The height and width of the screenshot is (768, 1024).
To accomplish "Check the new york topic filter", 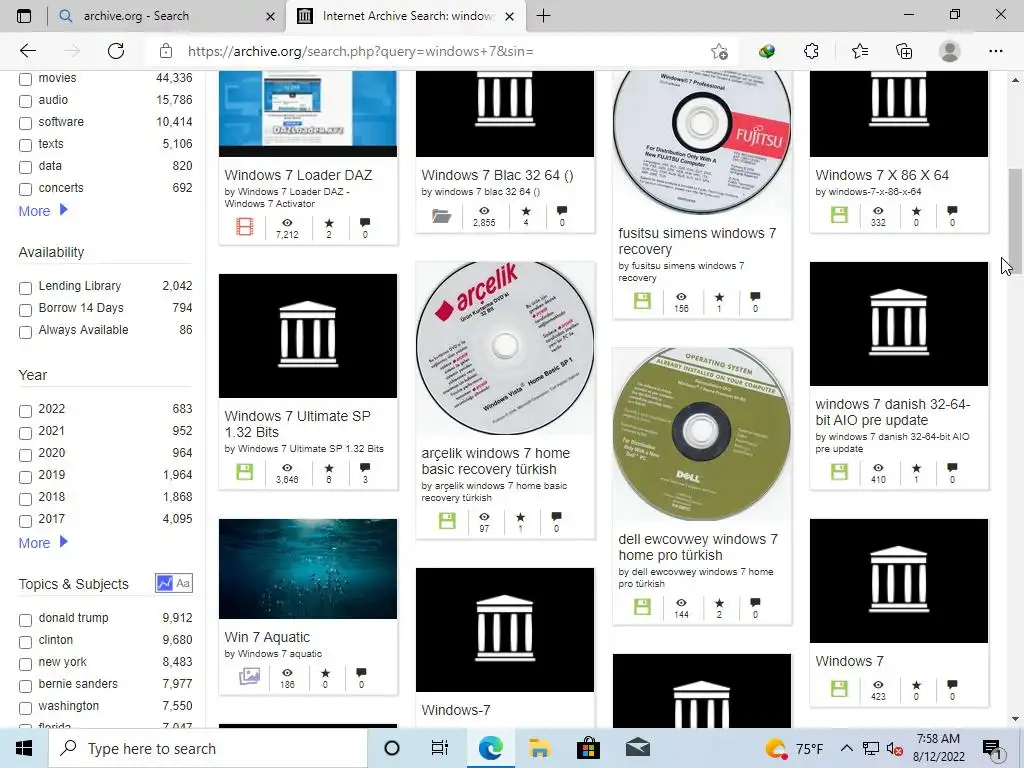I will point(25,664).
